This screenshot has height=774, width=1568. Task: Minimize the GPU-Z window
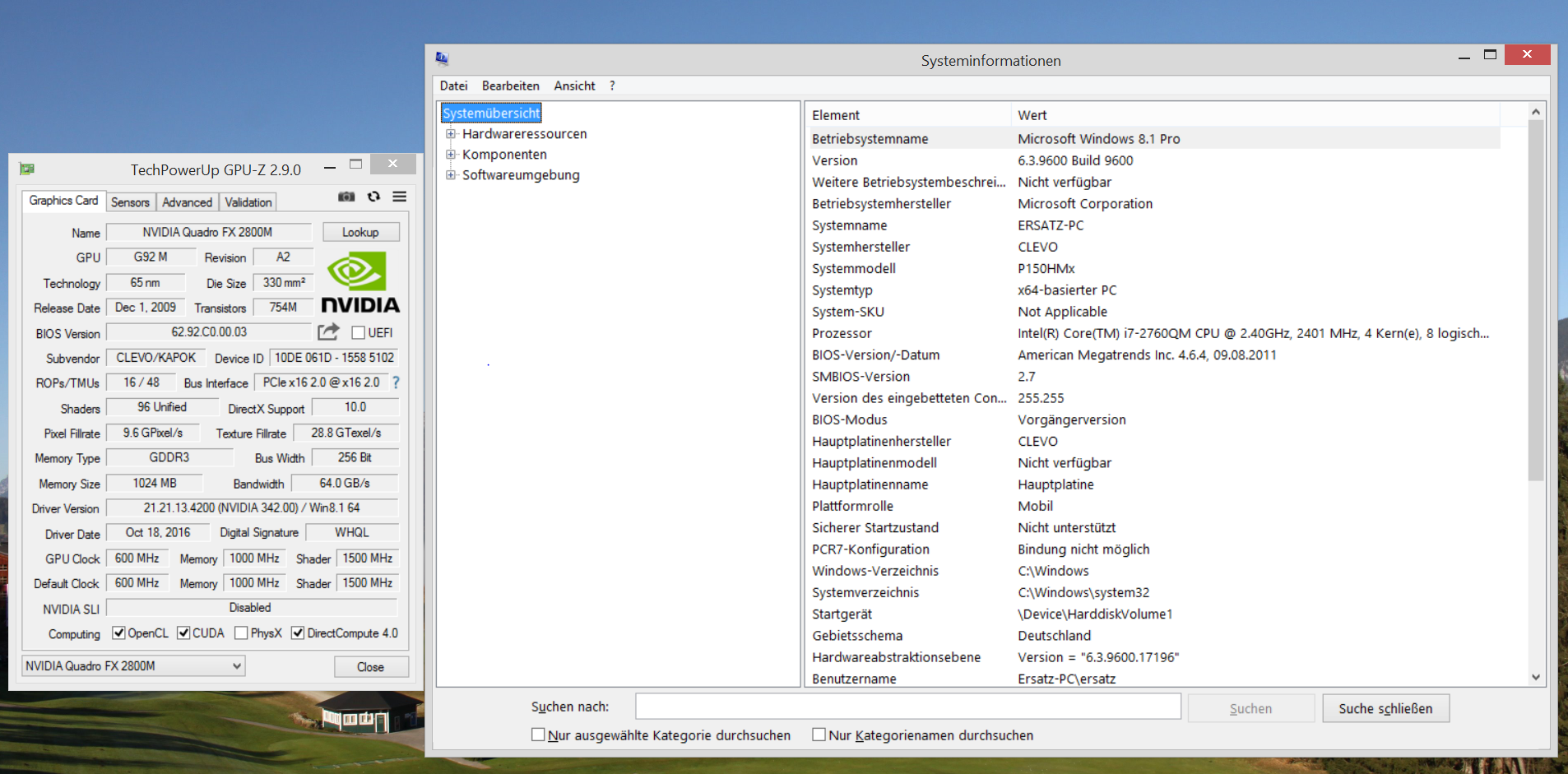[x=330, y=167]
